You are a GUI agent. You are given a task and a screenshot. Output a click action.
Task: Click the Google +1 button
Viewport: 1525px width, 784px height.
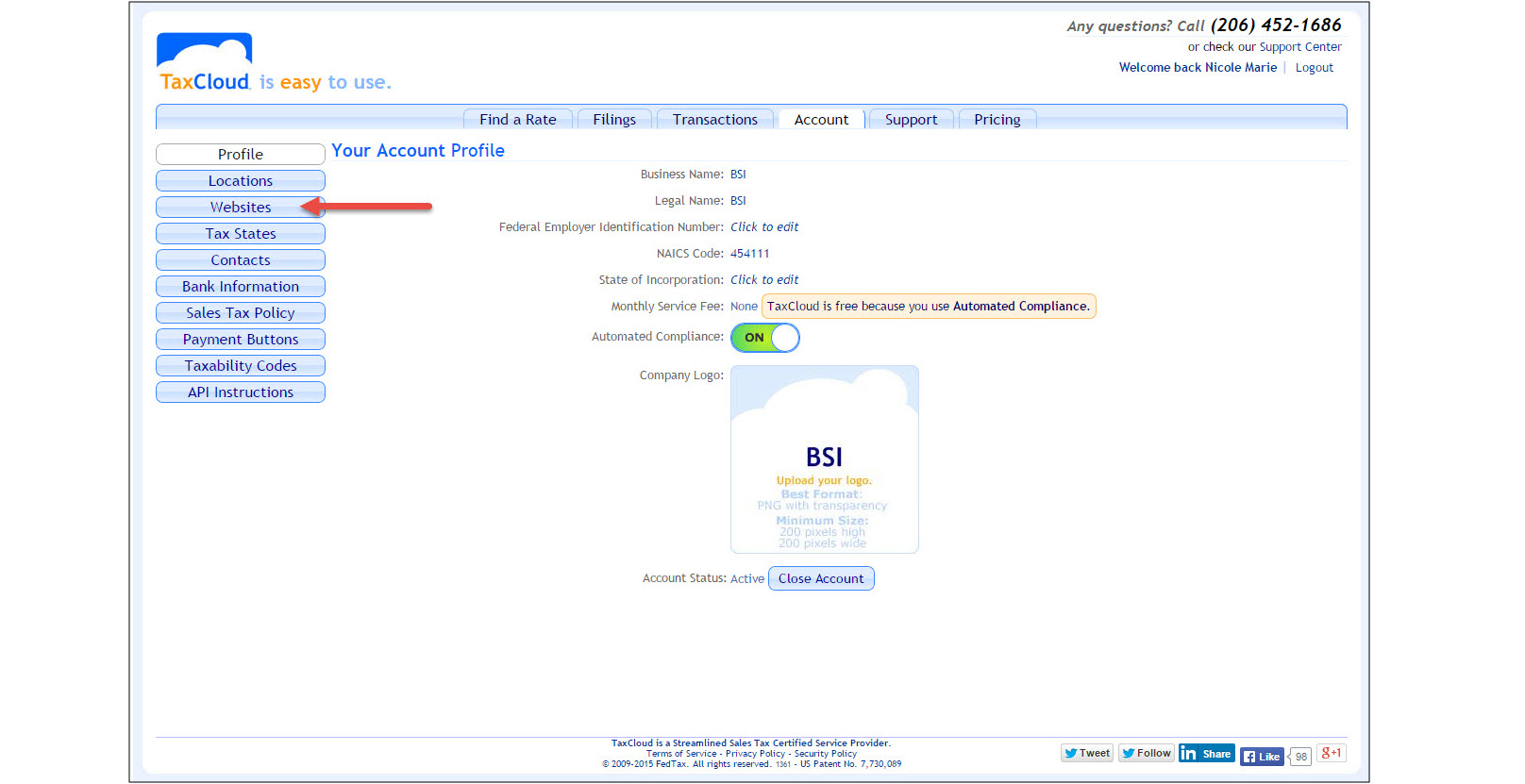pos(1332,753)
